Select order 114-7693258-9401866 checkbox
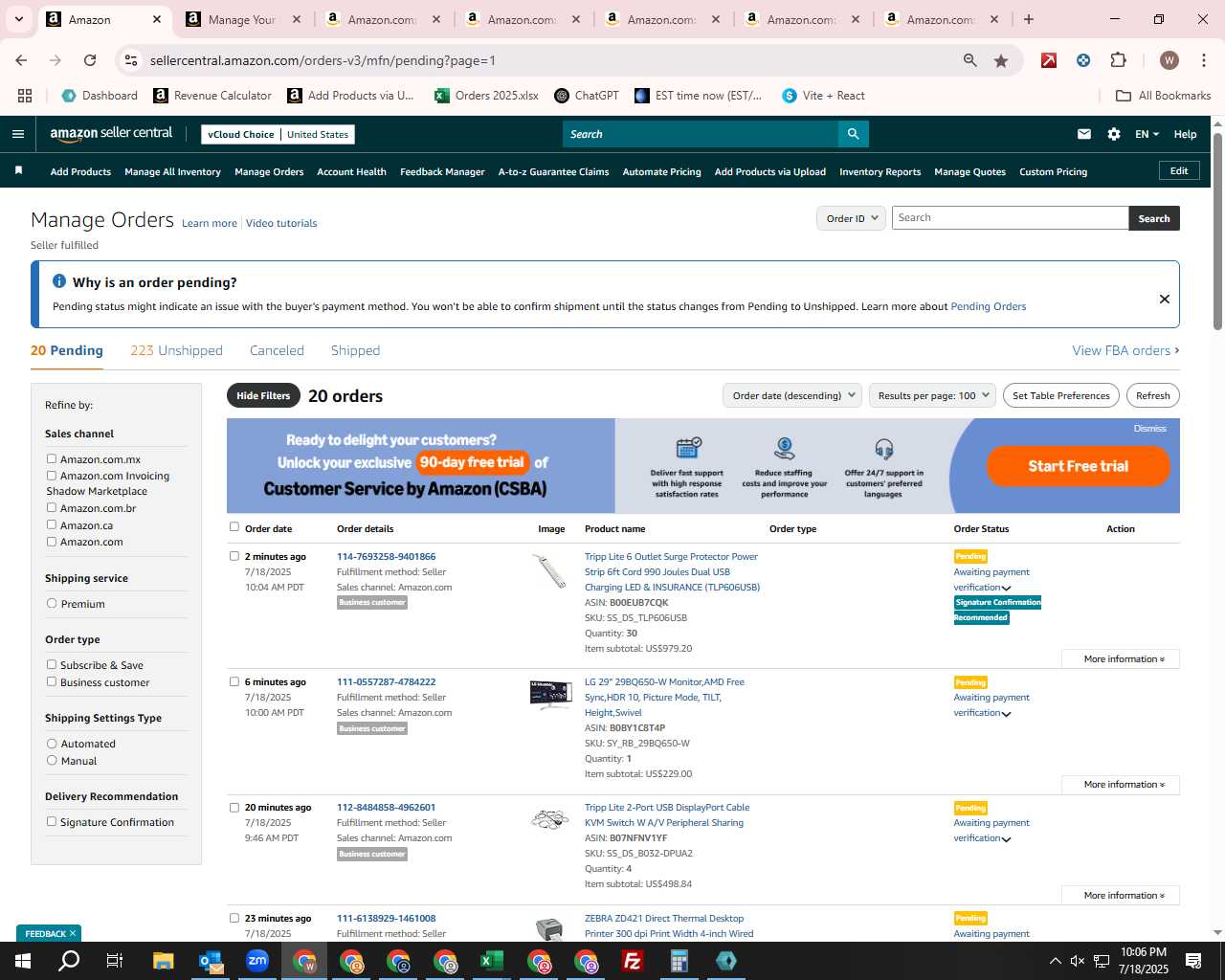 [234, 556]
